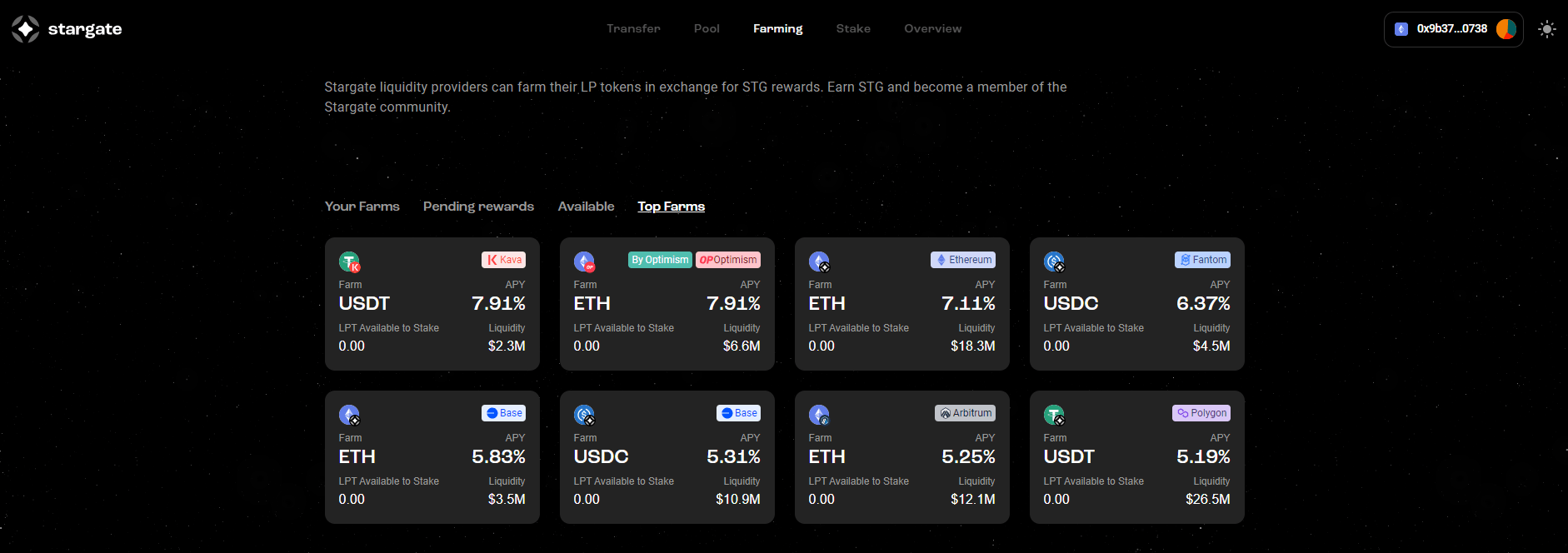
Task: Click the $2.3M liquidity value
Action: 507,346
